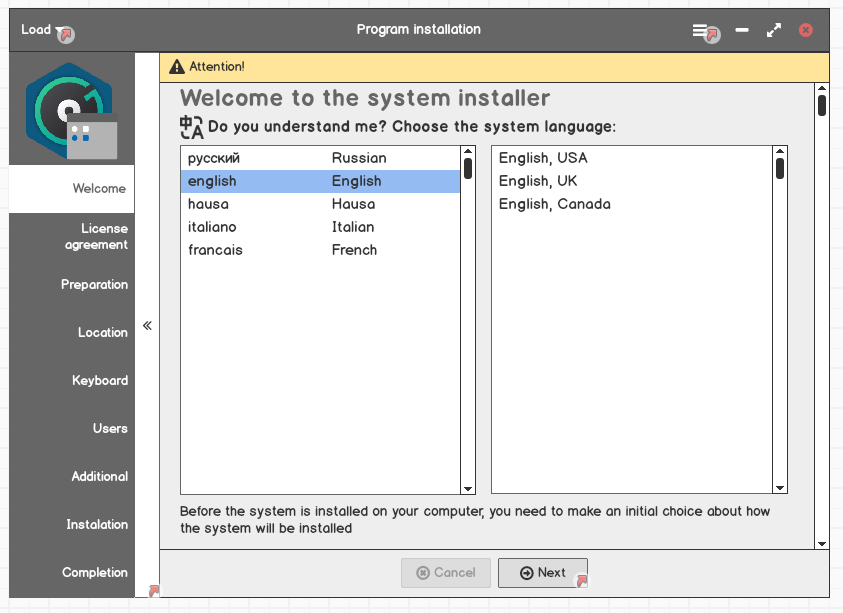Select the Welcome step
The image size is (843, 613).
(x=72, y=189)
